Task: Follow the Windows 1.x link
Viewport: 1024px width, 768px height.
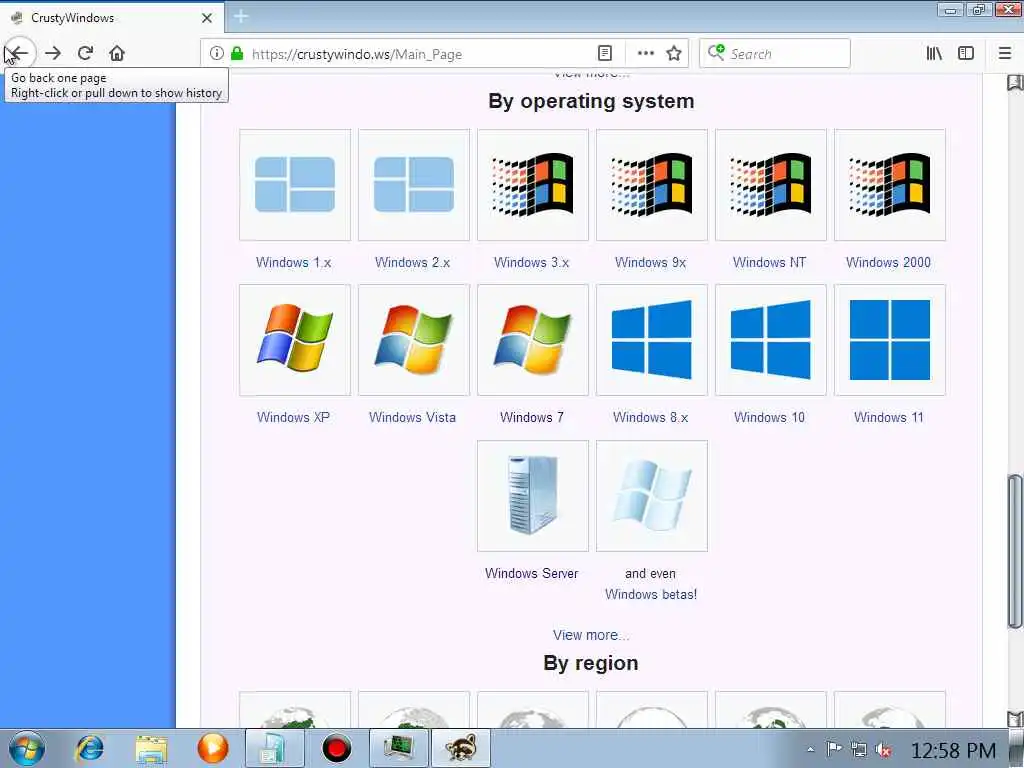Action: pyautogui.click(x=293, y=263)
